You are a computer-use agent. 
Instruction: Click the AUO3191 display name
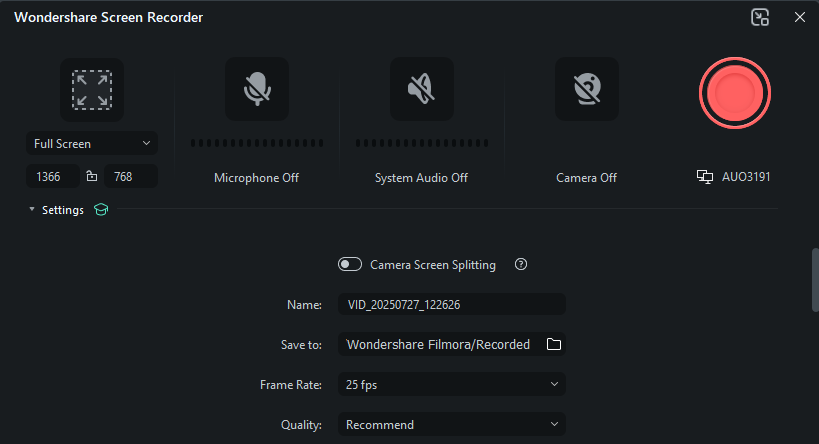point(746,177)
